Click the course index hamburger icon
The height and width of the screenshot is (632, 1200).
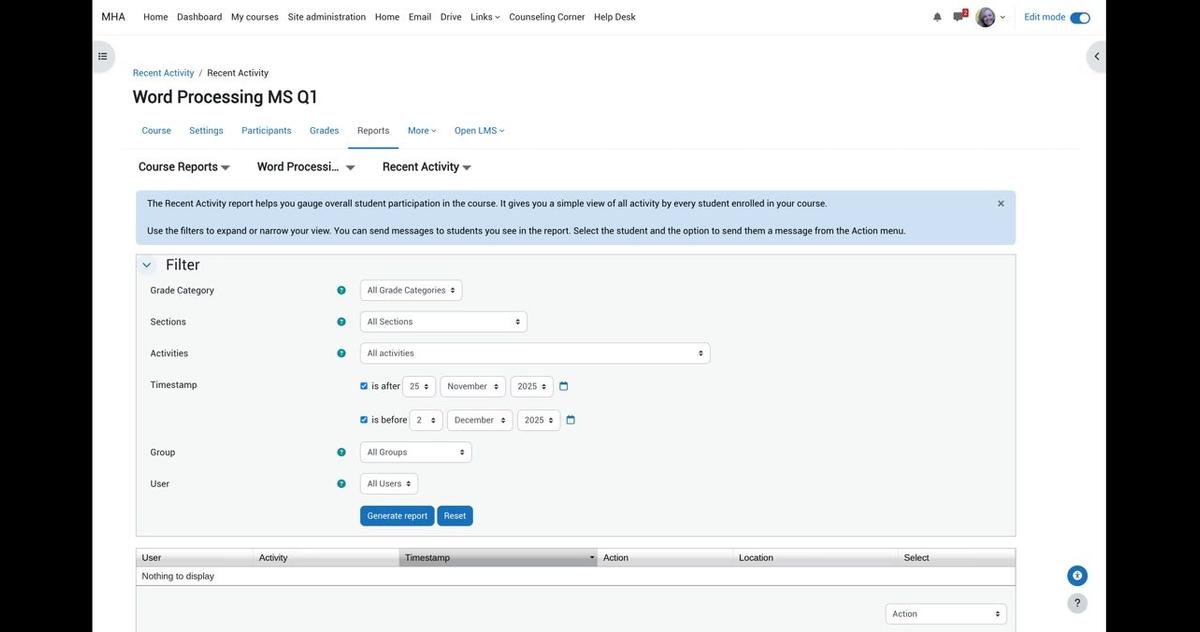click(x=100, y=54)
